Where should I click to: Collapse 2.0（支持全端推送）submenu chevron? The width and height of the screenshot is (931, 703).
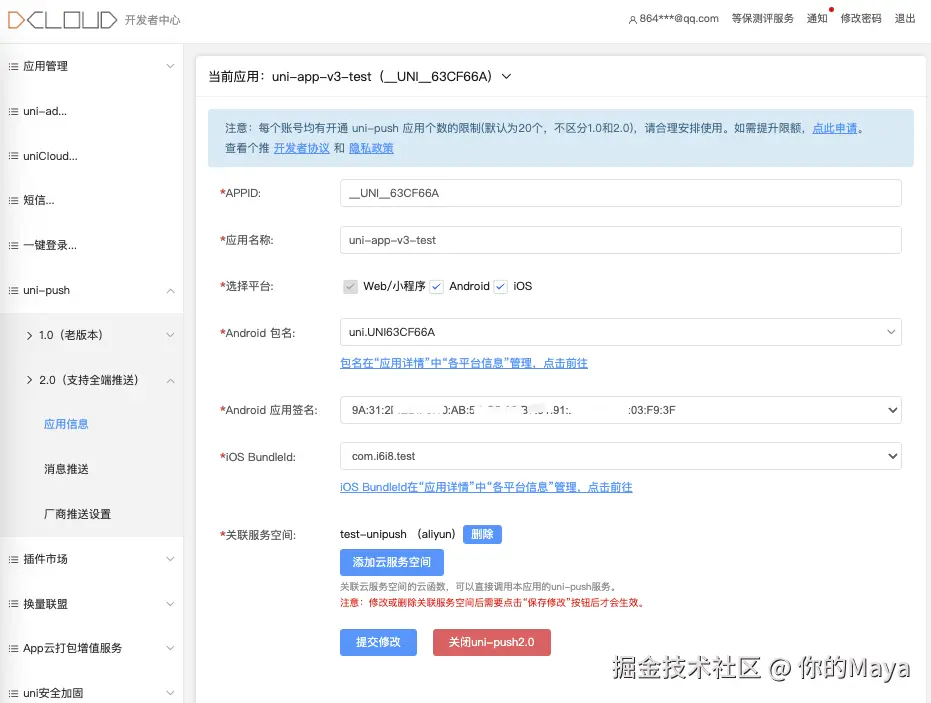coord(170,381)
